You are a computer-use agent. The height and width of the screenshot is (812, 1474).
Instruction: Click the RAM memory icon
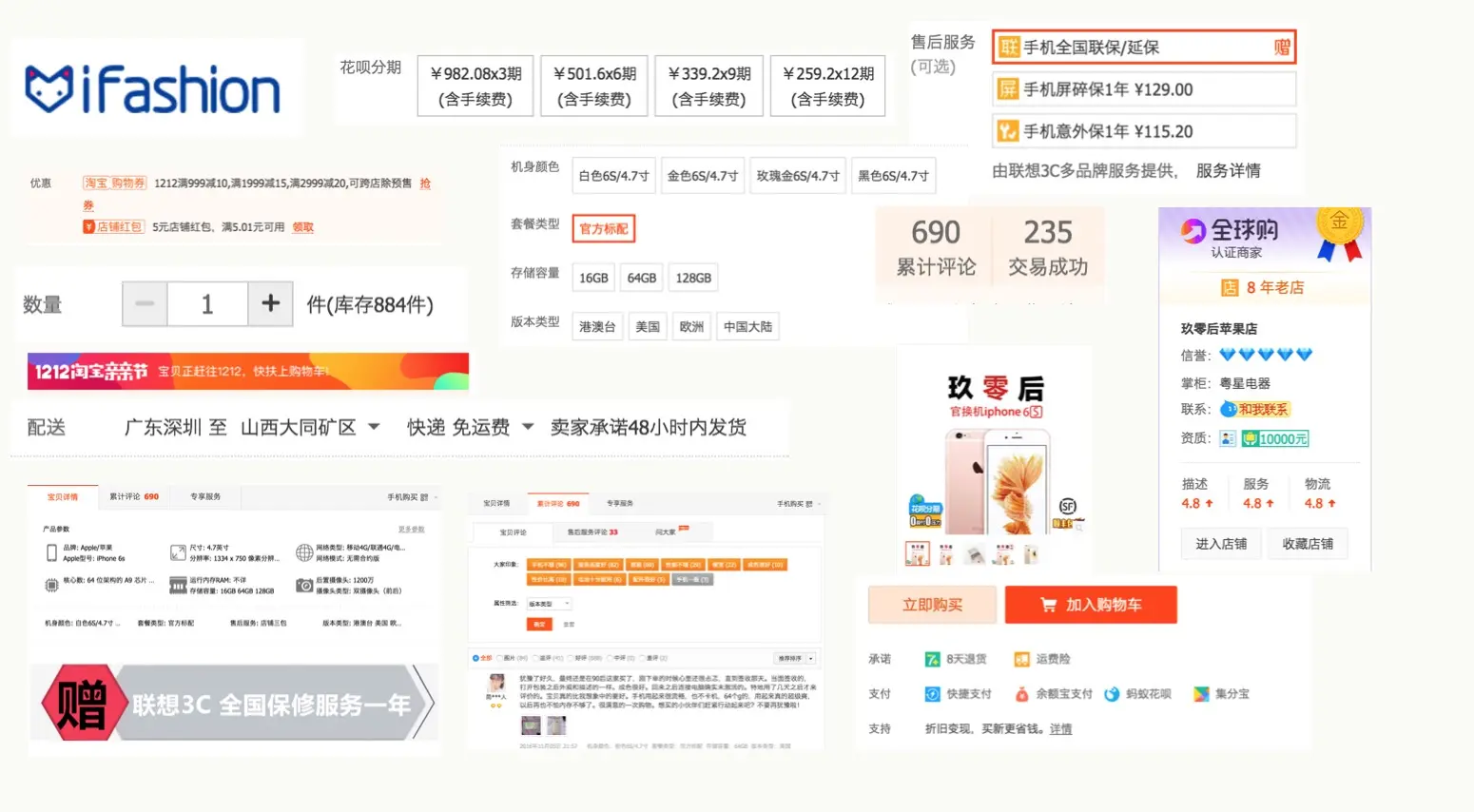tap(178, 586)
